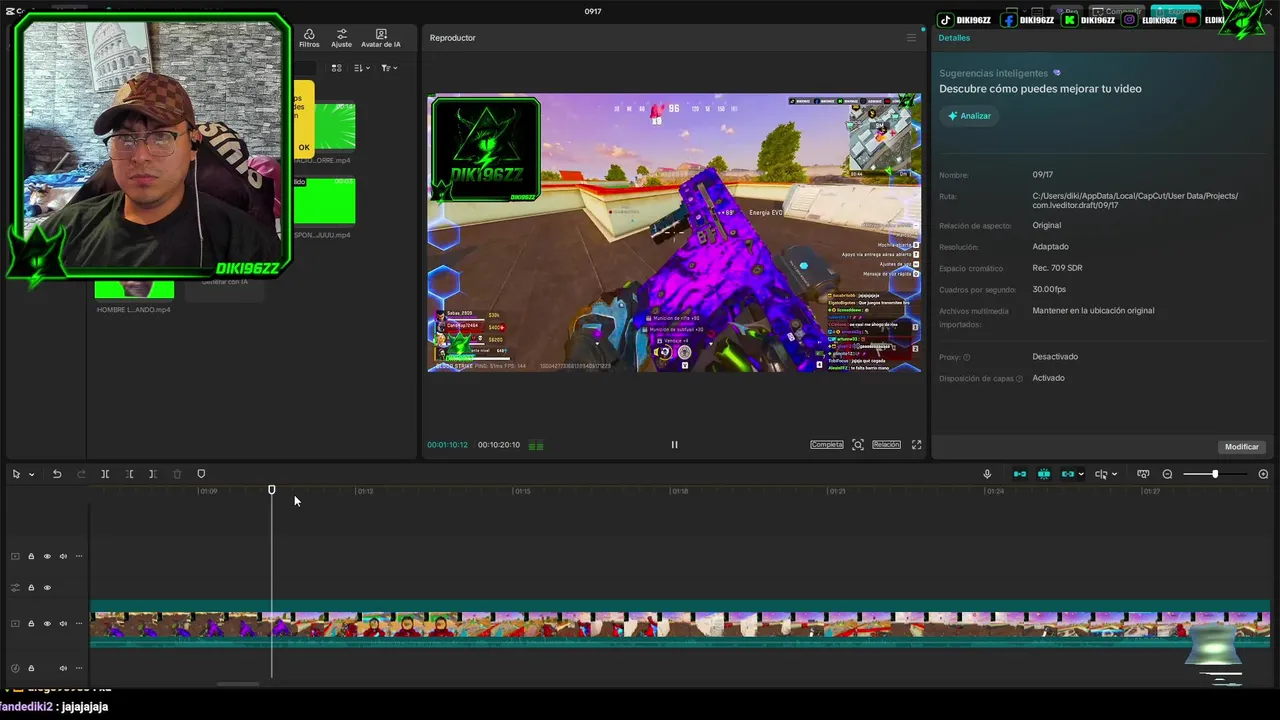Open the Reproductor hamburger menu
The height and width of the screenshot is (720, 1280).
[x=911, y=38]
